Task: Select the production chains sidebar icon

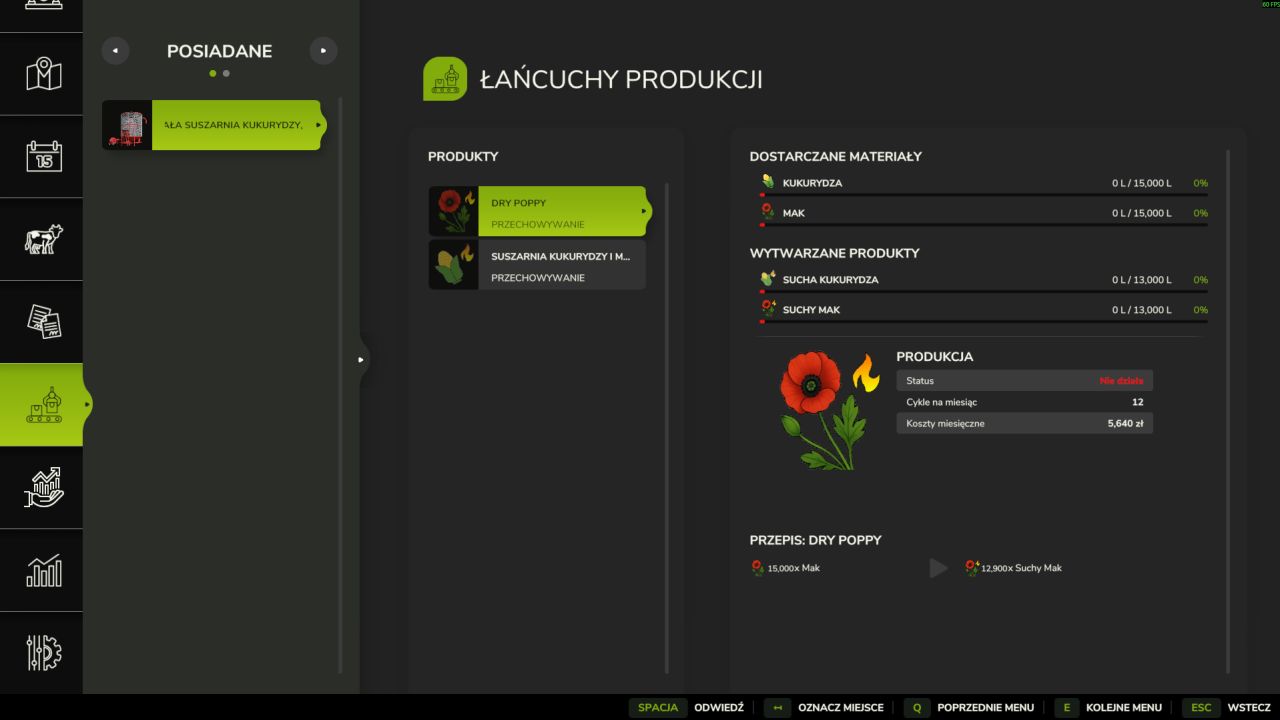Action: 42,405
